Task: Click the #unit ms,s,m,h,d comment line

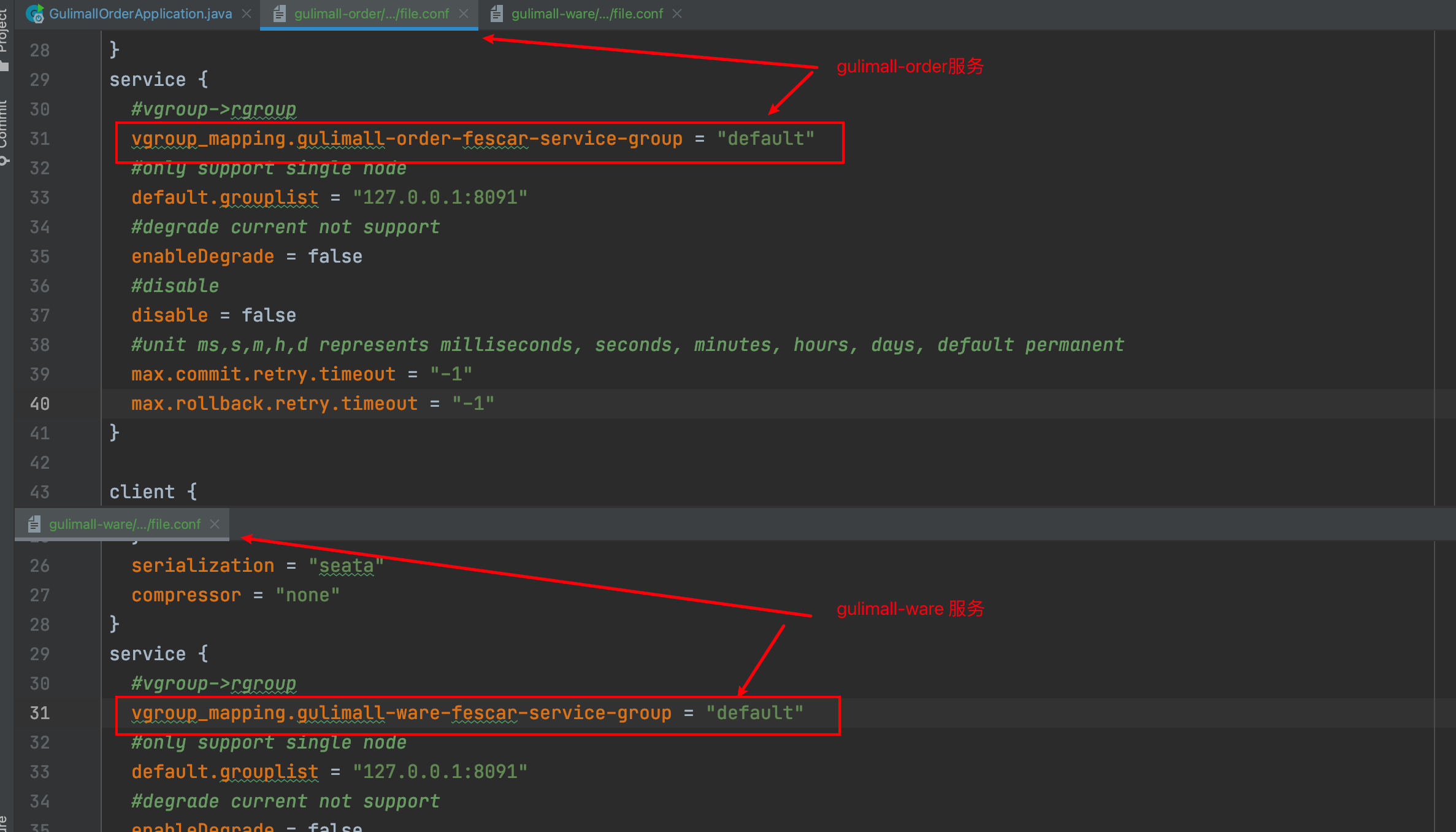Action: [x=628, y=345]
